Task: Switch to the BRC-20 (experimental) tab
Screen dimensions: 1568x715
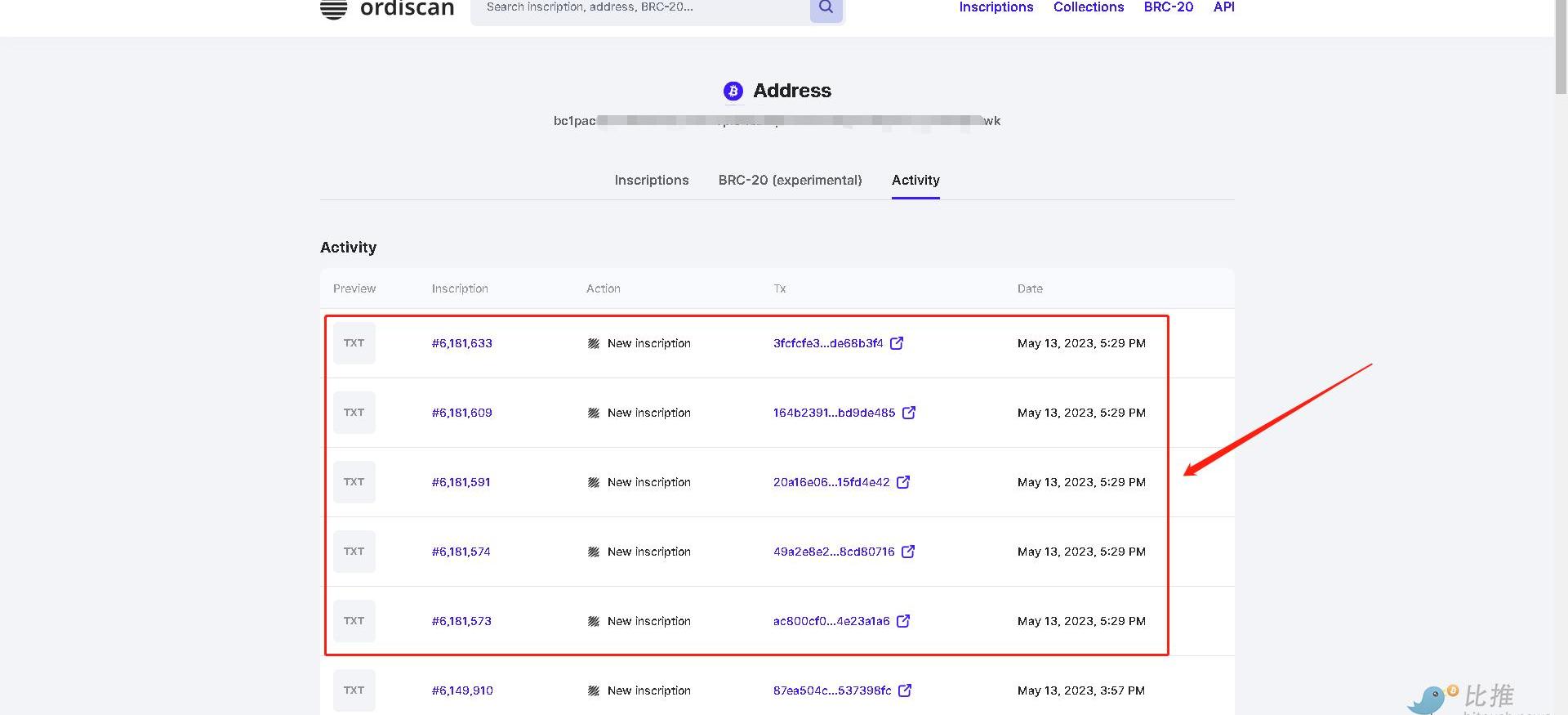Action: point(790,180)
